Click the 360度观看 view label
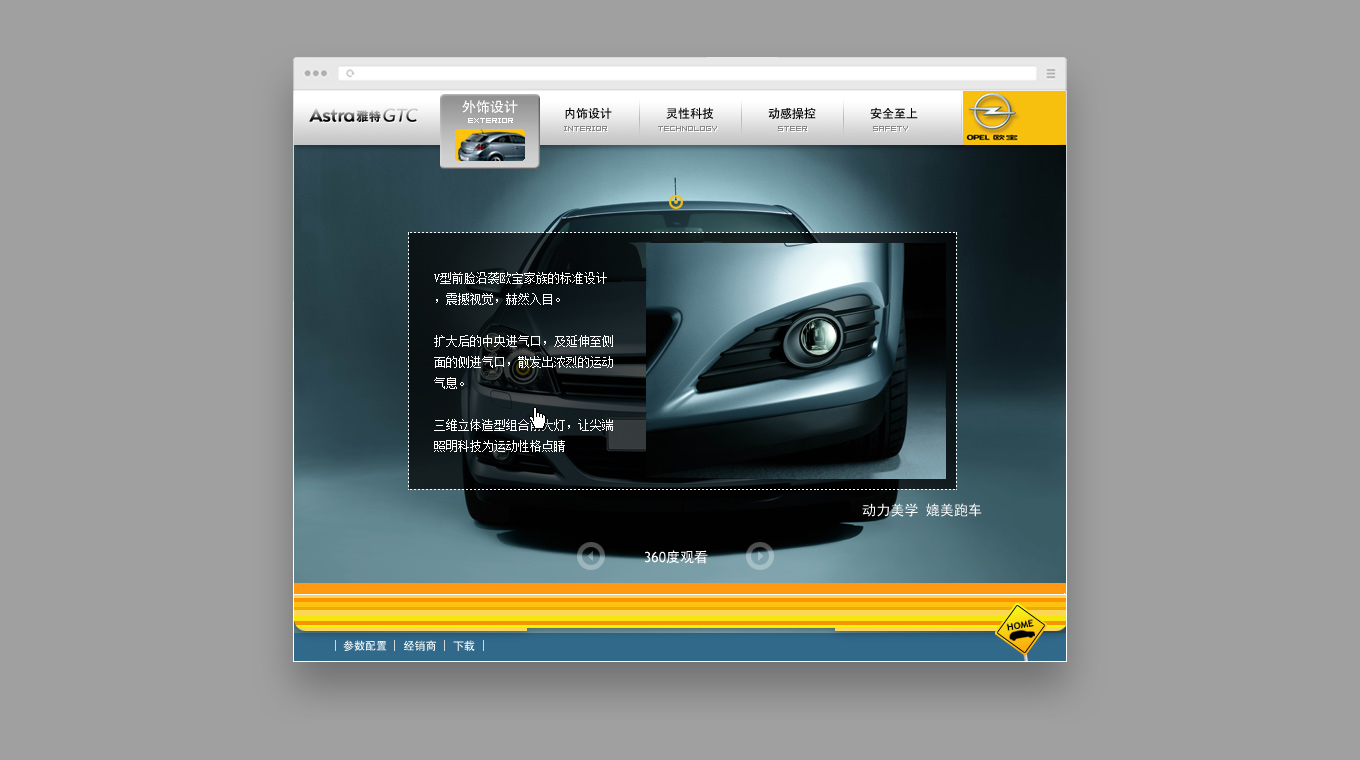Viewport: 1360px width, 760px height. tap(675, 557)
